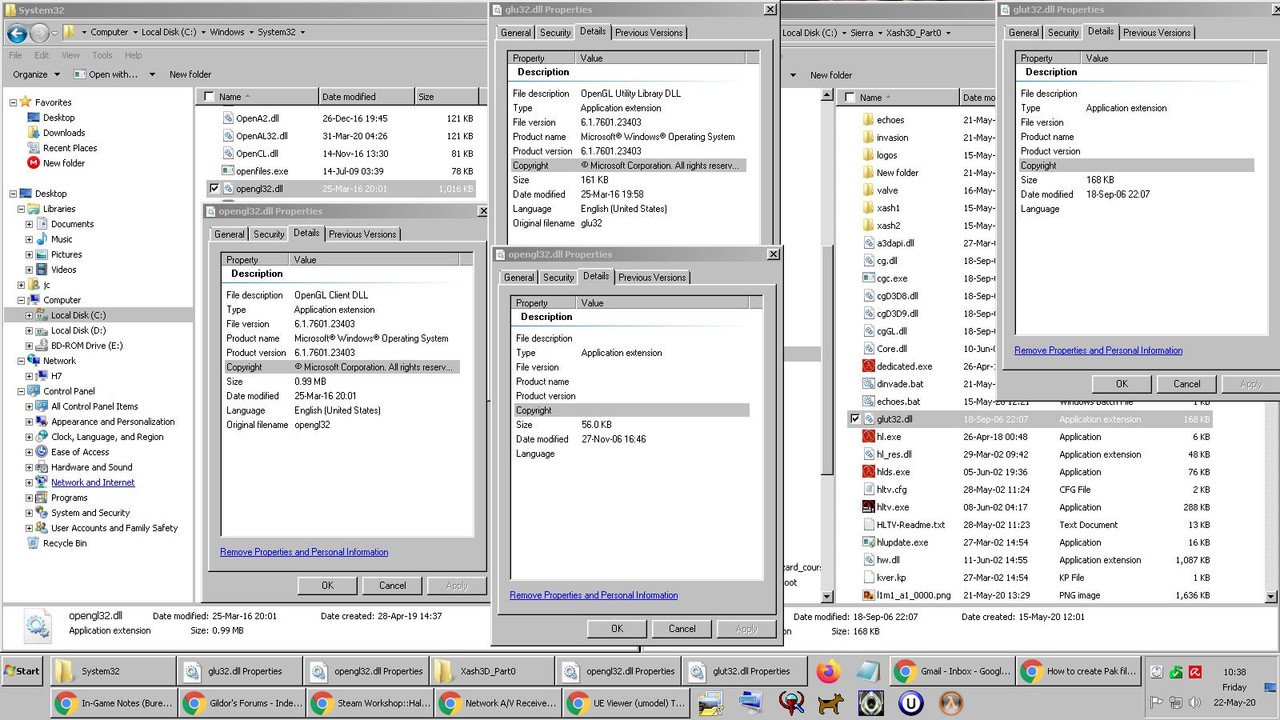Viewport: 1280px width, 720px height.
Task: Click OK in the front opengl32.dll Properties dialog
Action: (617, 628)
